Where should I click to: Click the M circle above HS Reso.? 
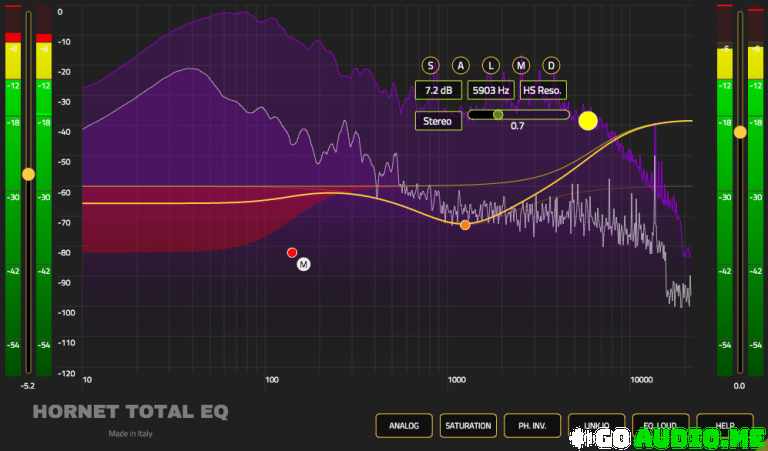click(521, 66)
